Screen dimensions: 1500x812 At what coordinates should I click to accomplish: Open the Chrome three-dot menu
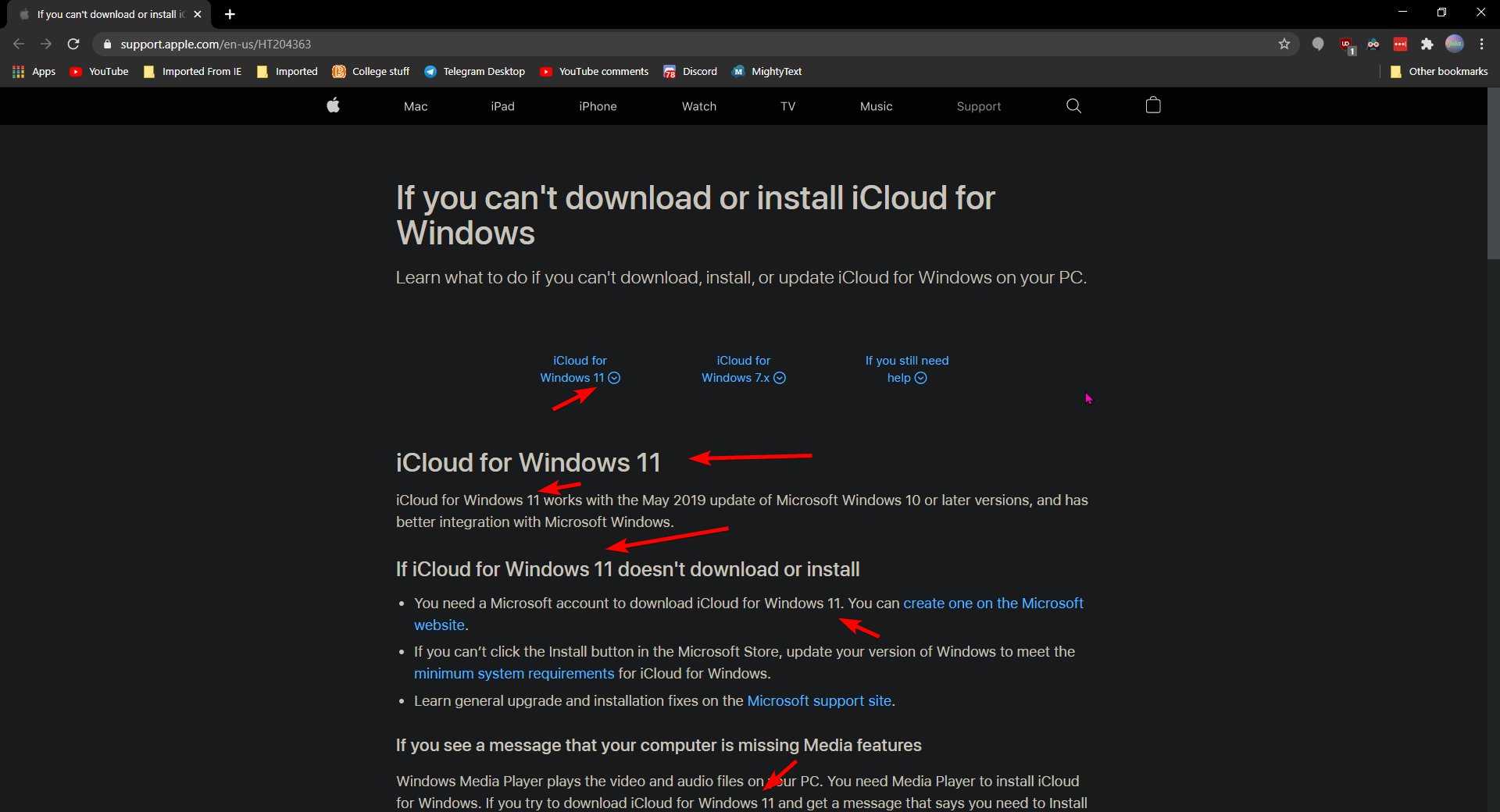1481,45
